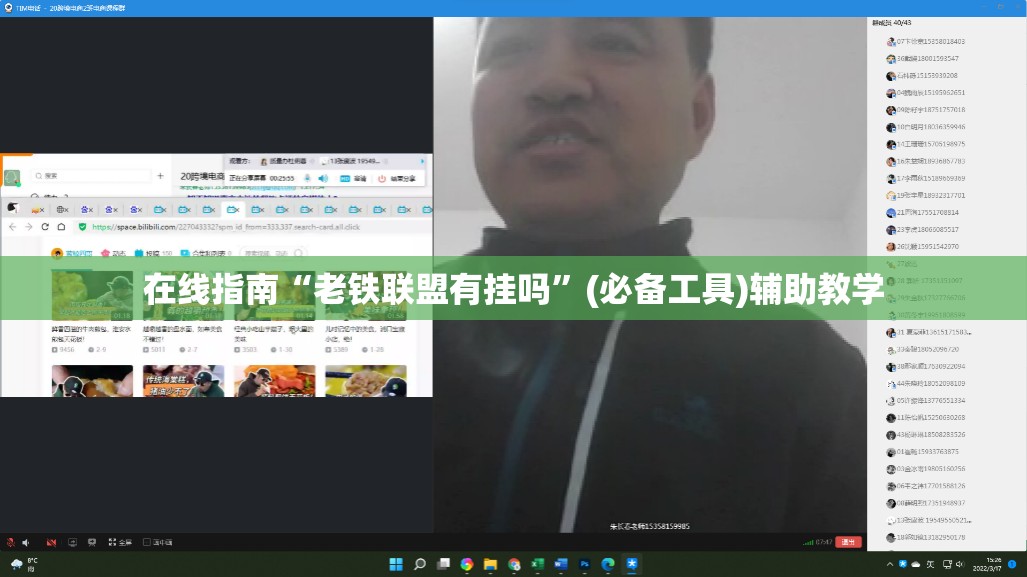
Task: Open Task View on taskbar
Action: (x=443, y=564)
